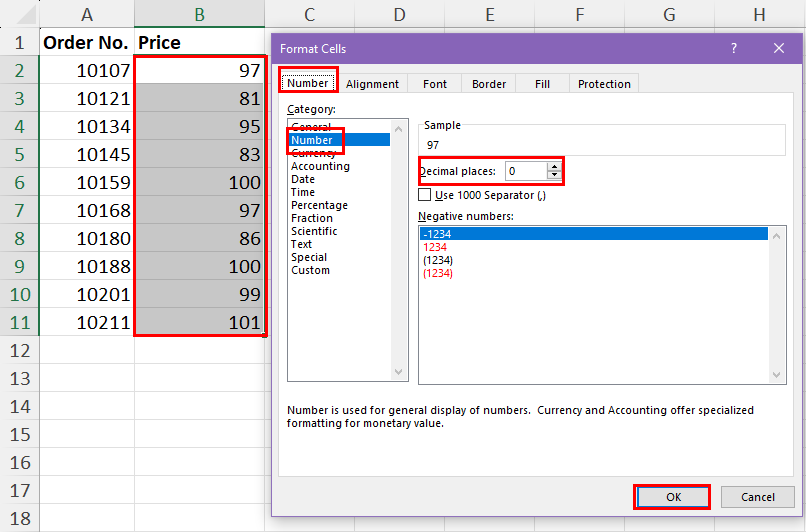Switch to the Number tab
806x532 pixels.
point(307,83)
